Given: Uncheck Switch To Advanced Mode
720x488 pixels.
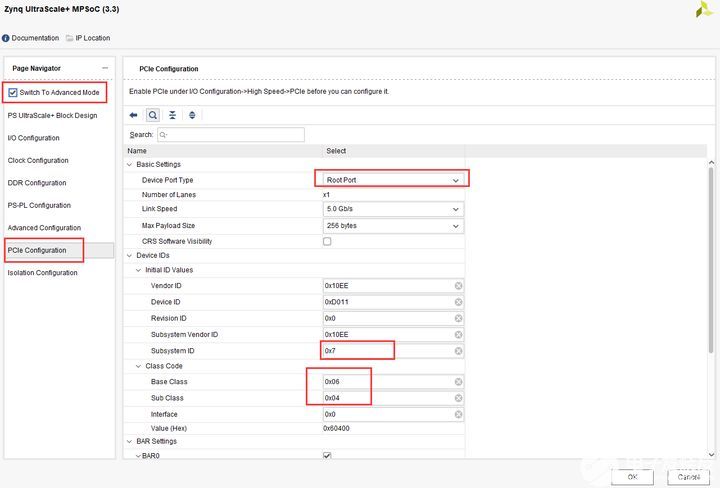Looking at the screenshot, I should (x=13, y=92).
